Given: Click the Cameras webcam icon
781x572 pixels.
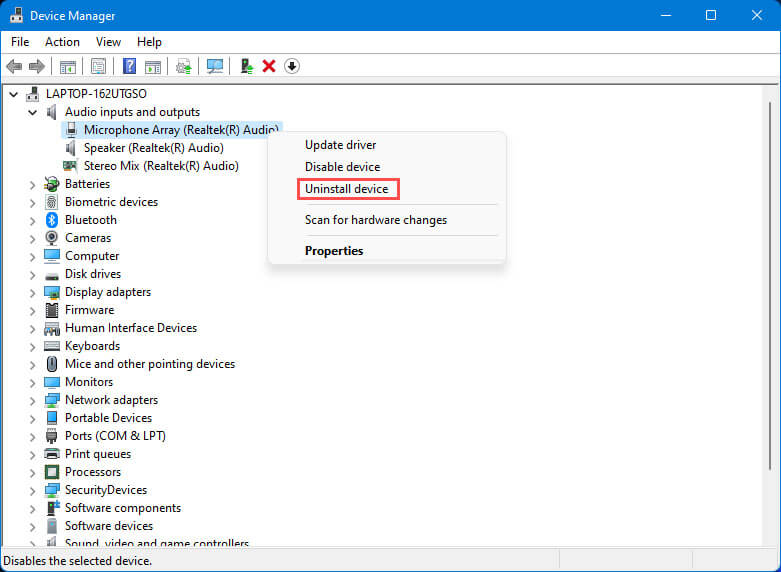Looking at the screenshot, I should point(52,238).
